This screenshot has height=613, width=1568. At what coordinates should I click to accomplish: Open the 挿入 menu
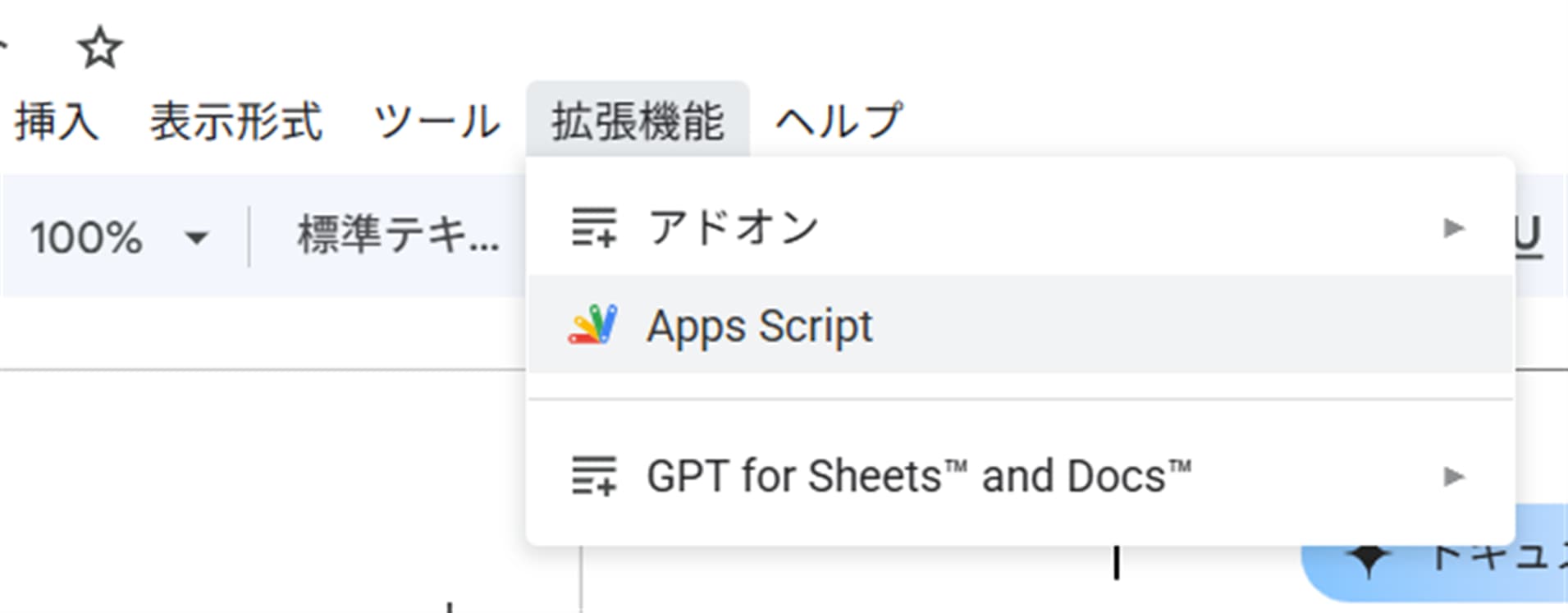(56, 121)
